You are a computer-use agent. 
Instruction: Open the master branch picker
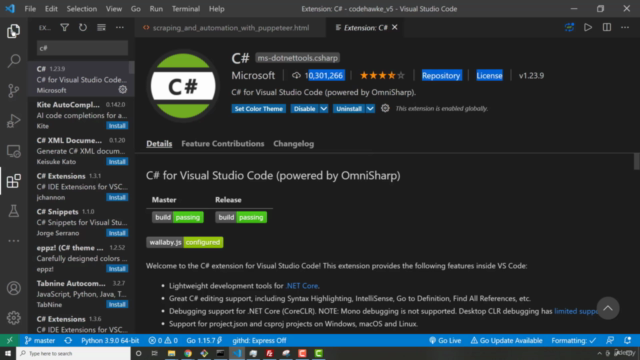tap(40, 340)
